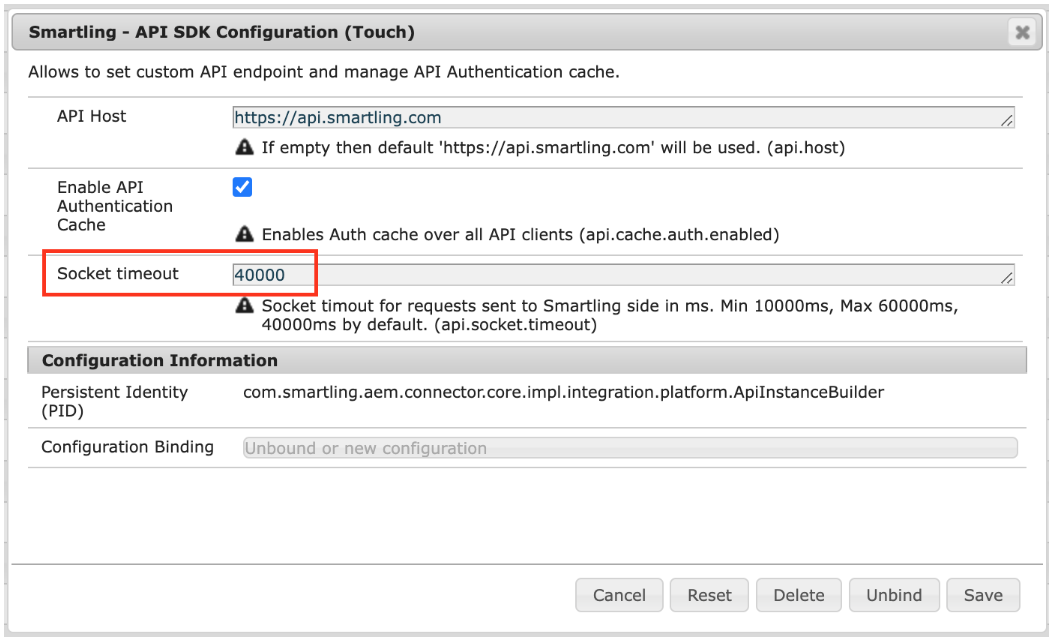
Task: Click the 'Persistent Identity (PID)' label
Action: click(x=114, y=401)
